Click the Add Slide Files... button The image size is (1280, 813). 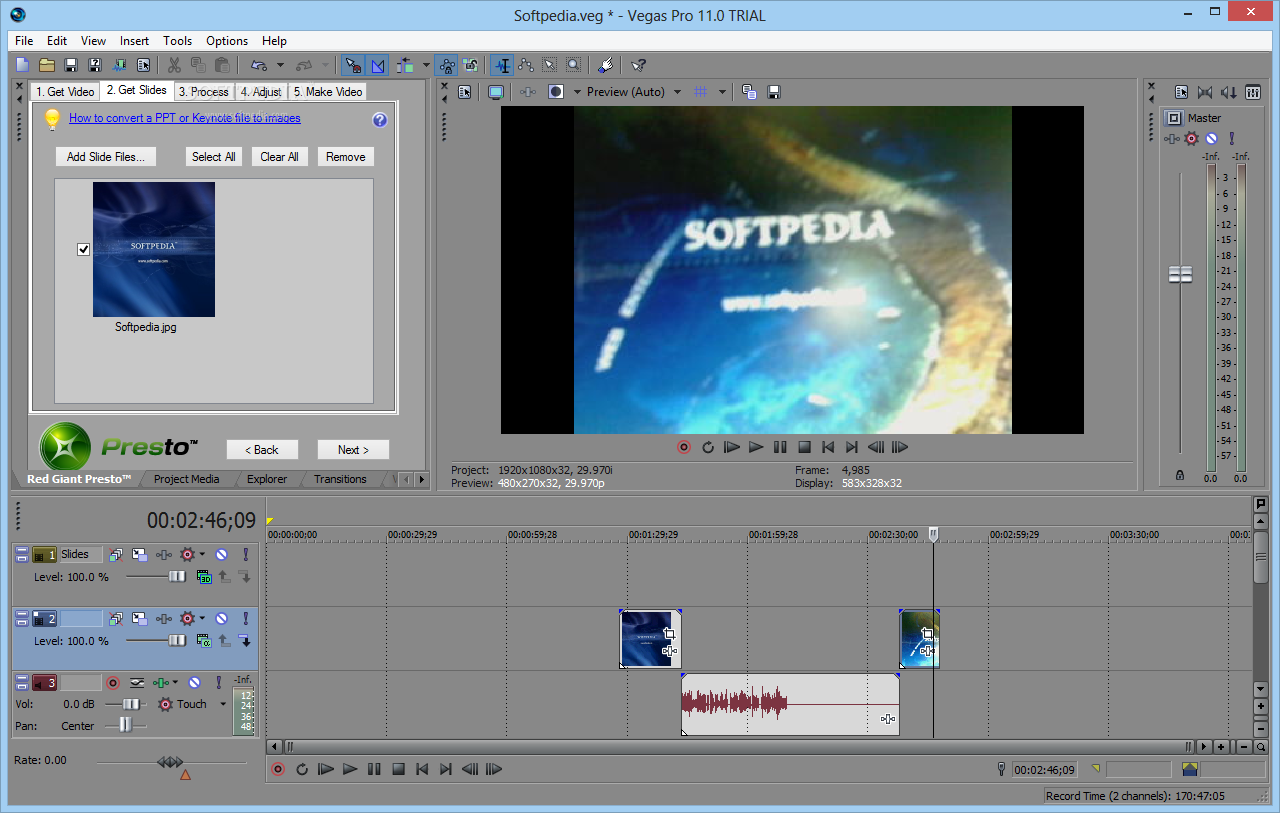[106, 157]
